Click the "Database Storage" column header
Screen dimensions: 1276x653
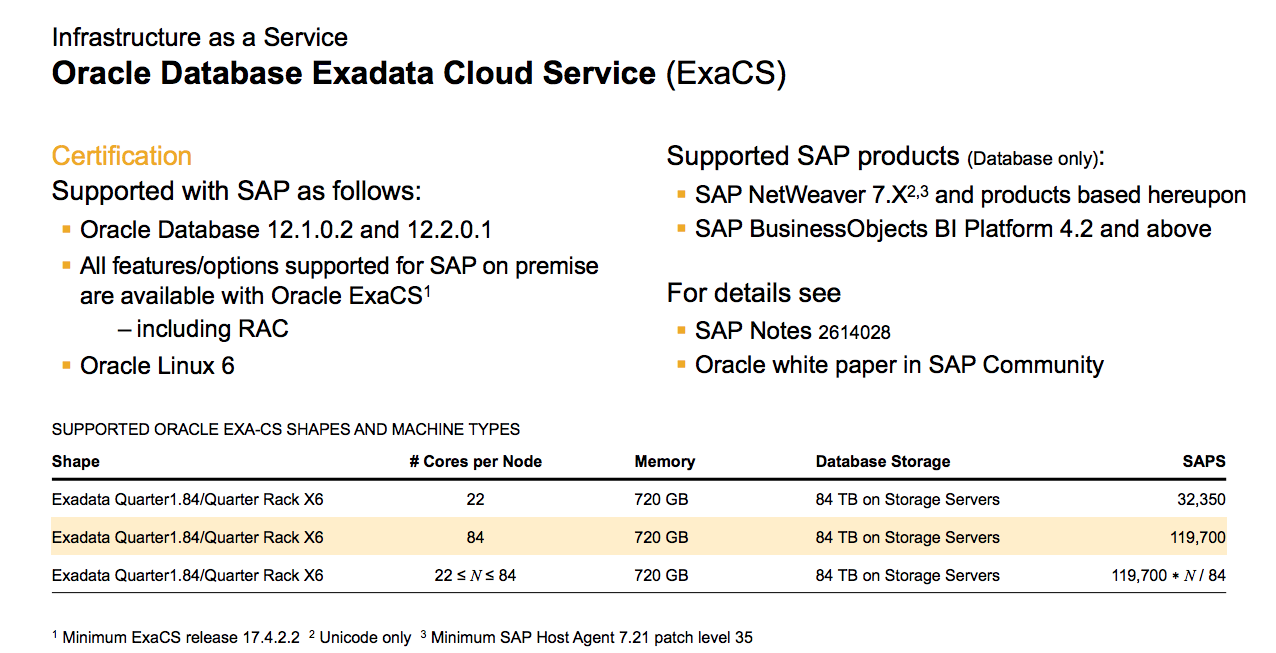[882, 462]
